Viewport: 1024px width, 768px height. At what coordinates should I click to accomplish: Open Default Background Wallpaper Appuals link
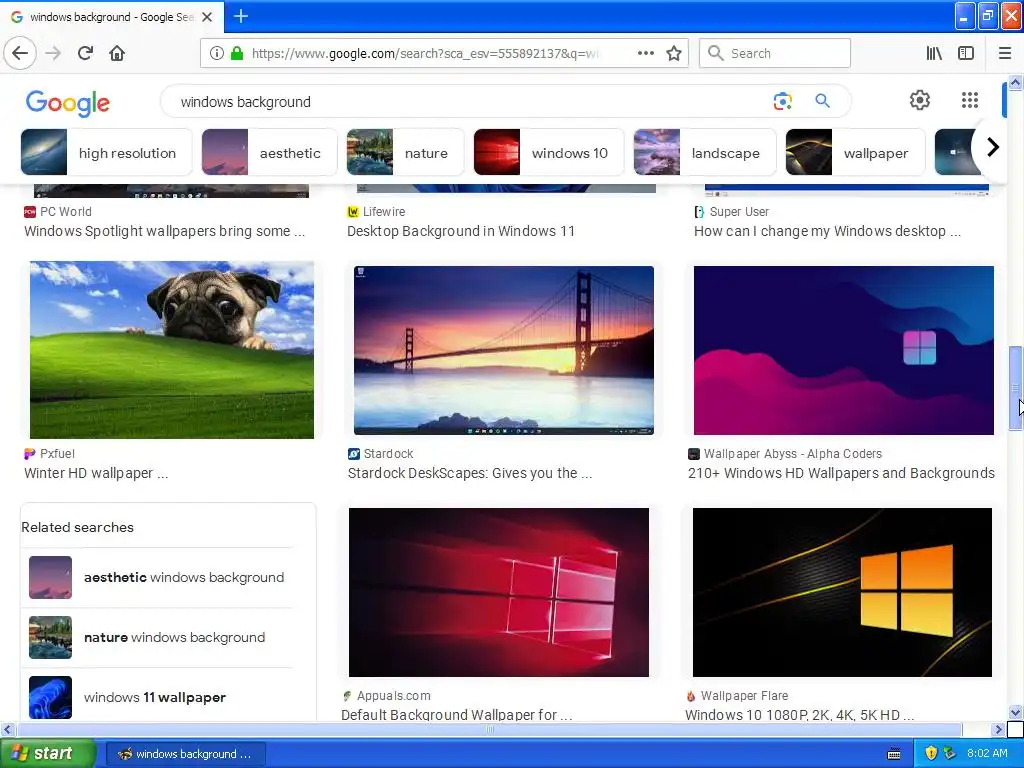tap(456, 715)
